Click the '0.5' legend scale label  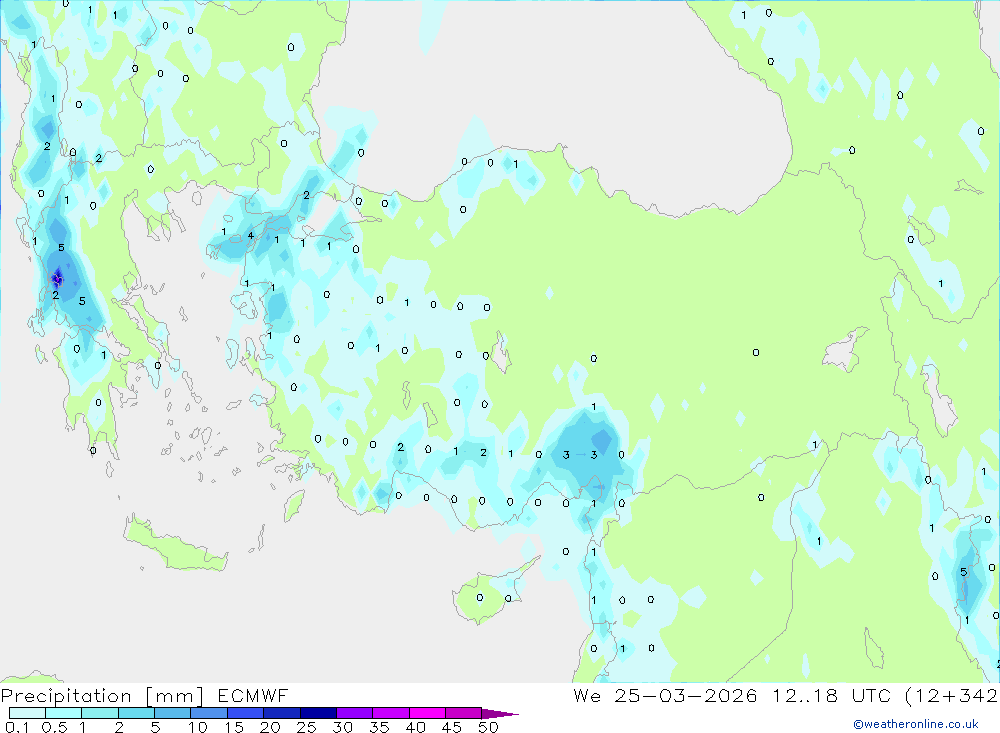pyautogui.click(x=54, y=727)
